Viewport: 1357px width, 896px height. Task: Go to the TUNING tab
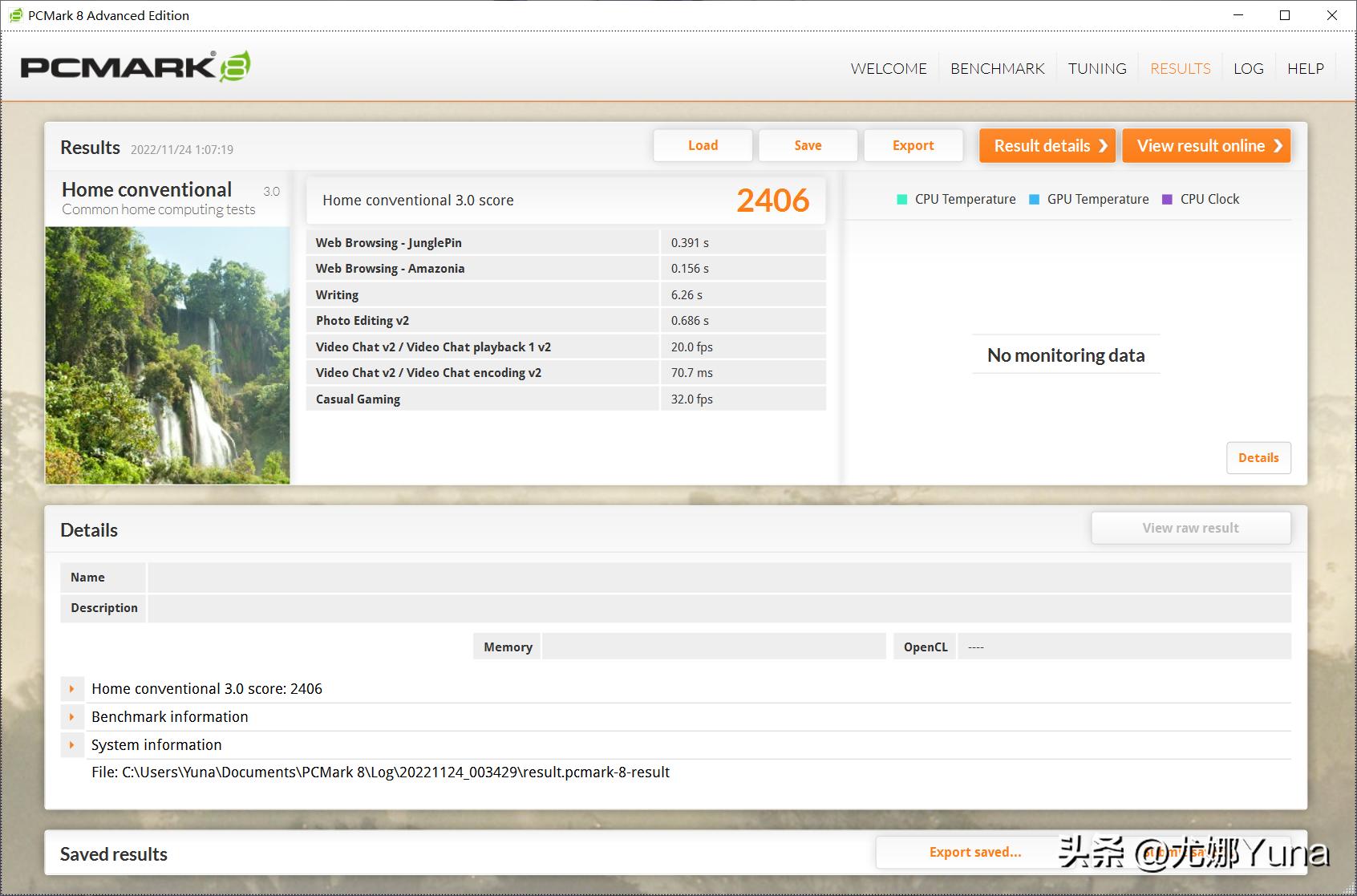pyautogui.click(x=1097, y=68)
